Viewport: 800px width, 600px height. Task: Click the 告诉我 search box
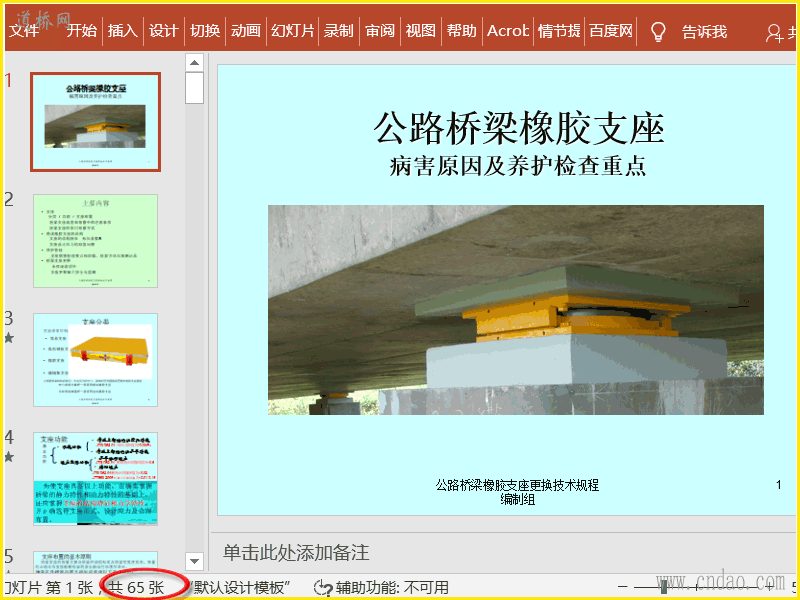[x=704, y=32]
